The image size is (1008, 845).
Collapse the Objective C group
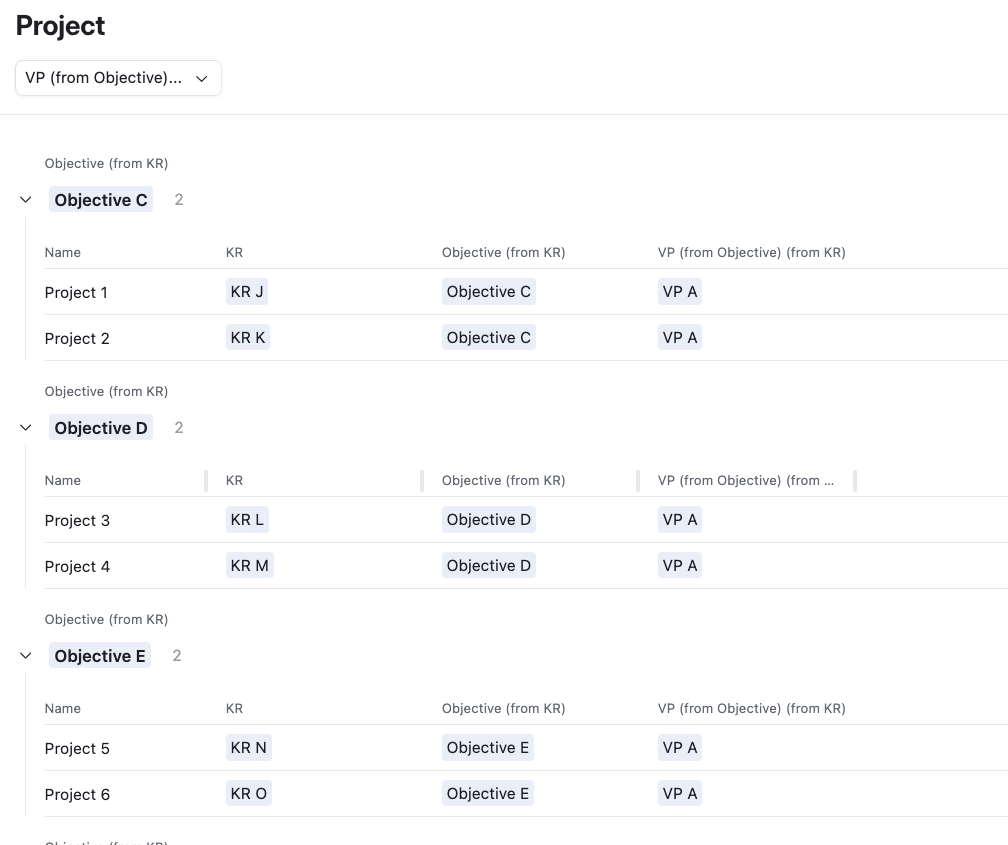point(26,200)
